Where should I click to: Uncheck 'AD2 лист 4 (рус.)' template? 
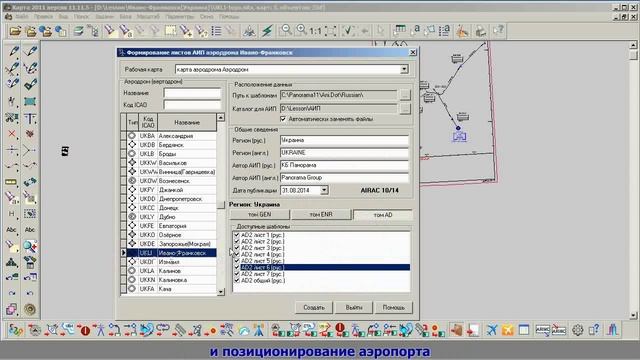(237, 254)
